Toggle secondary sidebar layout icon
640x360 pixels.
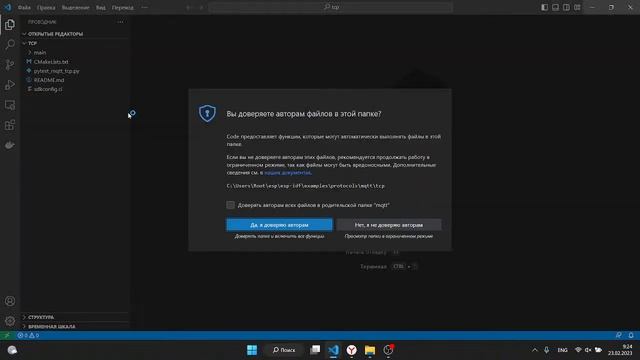tap(567, 7)
